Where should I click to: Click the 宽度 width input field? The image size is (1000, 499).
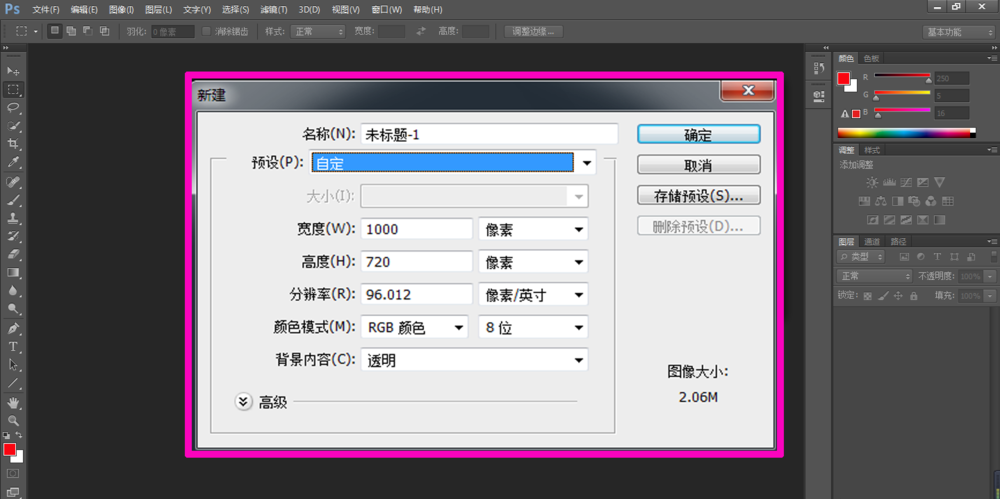pyautogui.click(x=416, y=229)
